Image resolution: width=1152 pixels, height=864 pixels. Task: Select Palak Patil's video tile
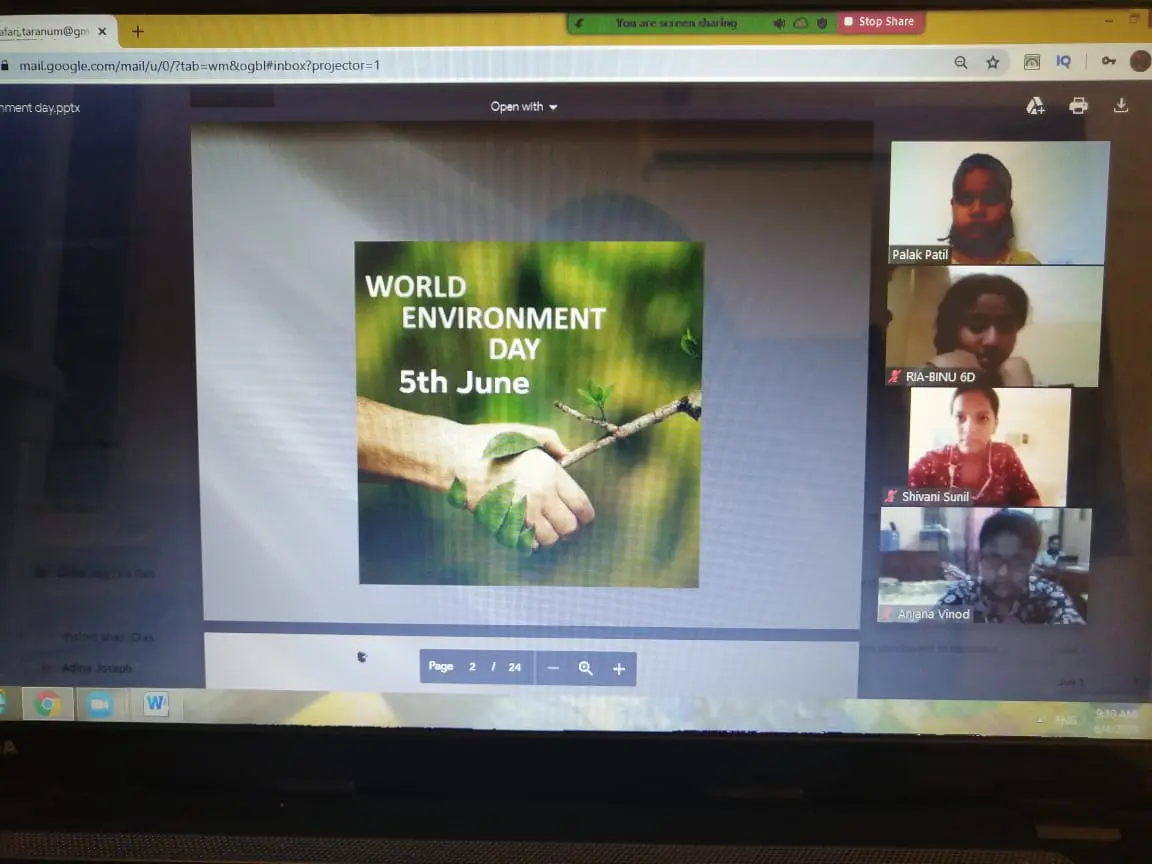999,201
